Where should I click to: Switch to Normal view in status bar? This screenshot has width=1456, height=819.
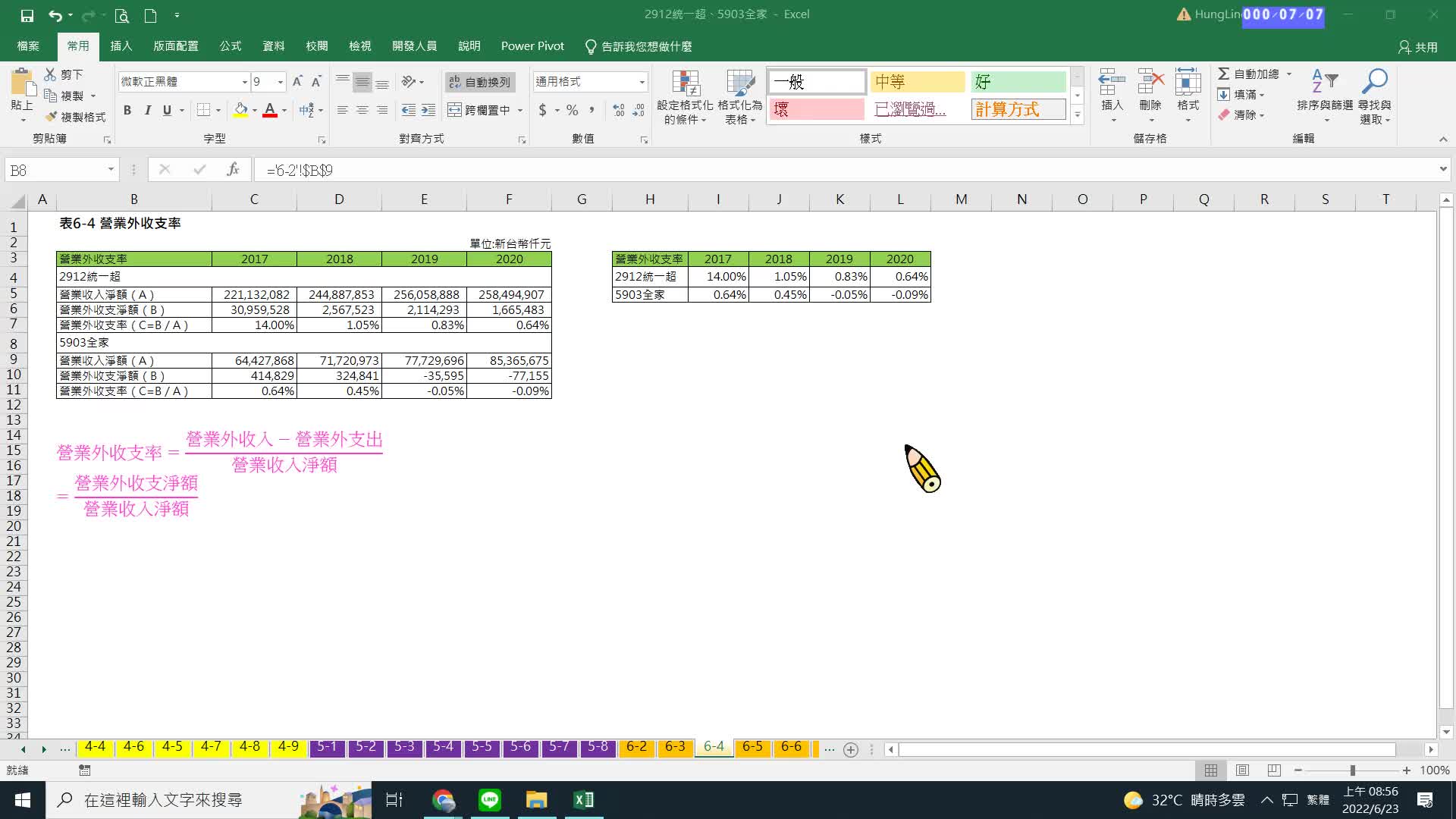coord(1211,770)
